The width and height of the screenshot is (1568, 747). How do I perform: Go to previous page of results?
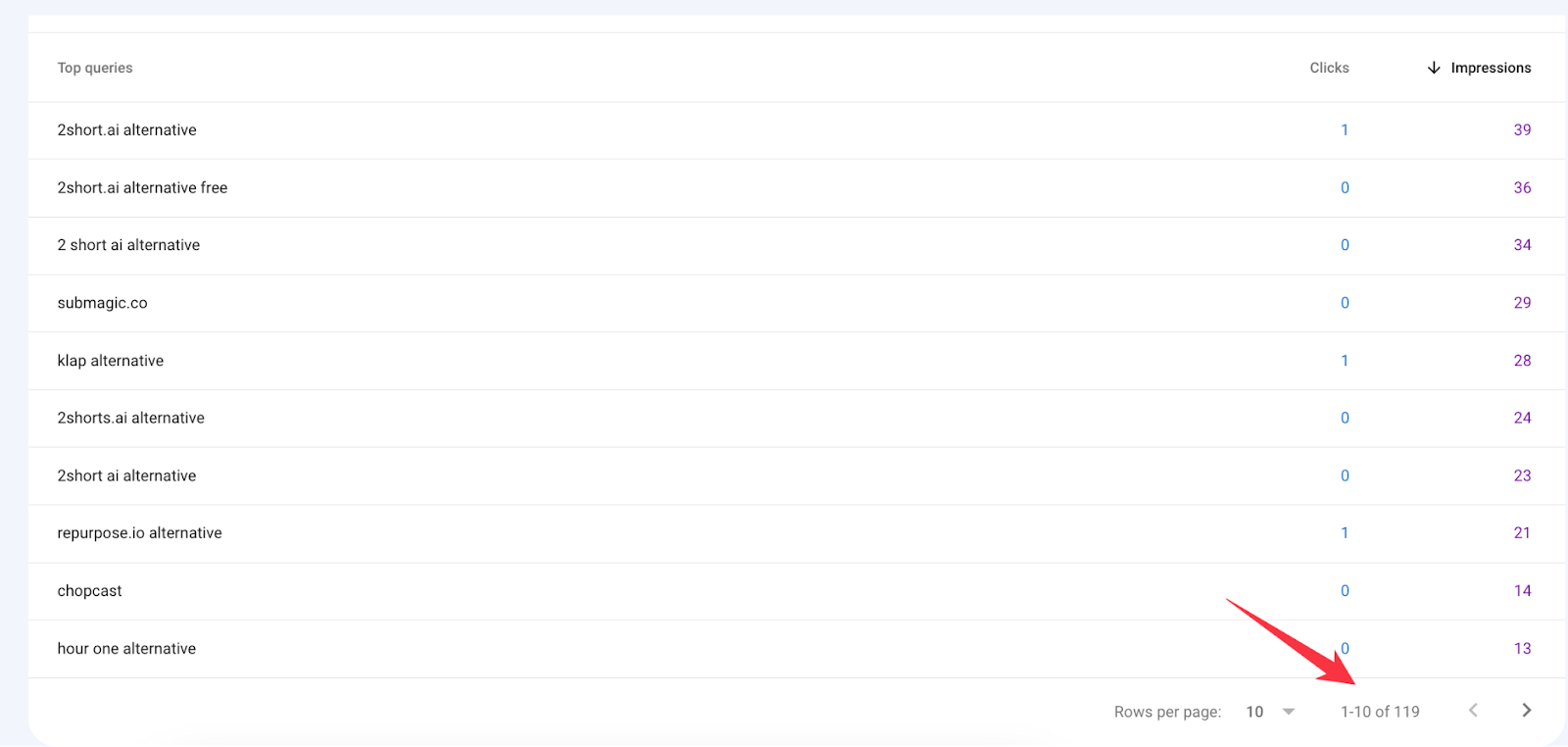pos(1473,711)
